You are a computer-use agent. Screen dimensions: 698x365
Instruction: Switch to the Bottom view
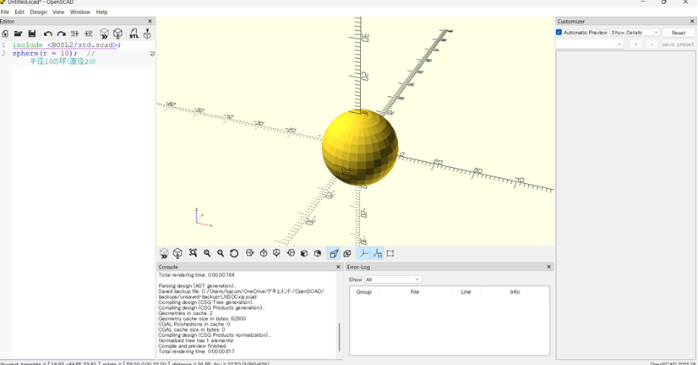277,253
